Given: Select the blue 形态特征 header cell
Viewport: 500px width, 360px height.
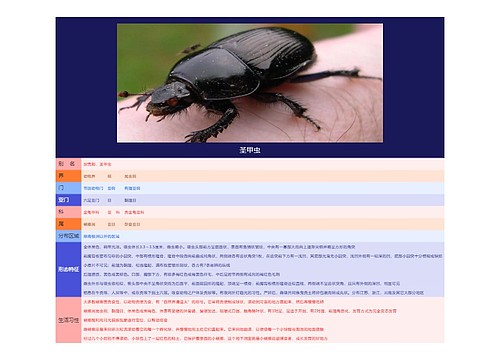Looking at the screenshot, I should coord(68,269).
